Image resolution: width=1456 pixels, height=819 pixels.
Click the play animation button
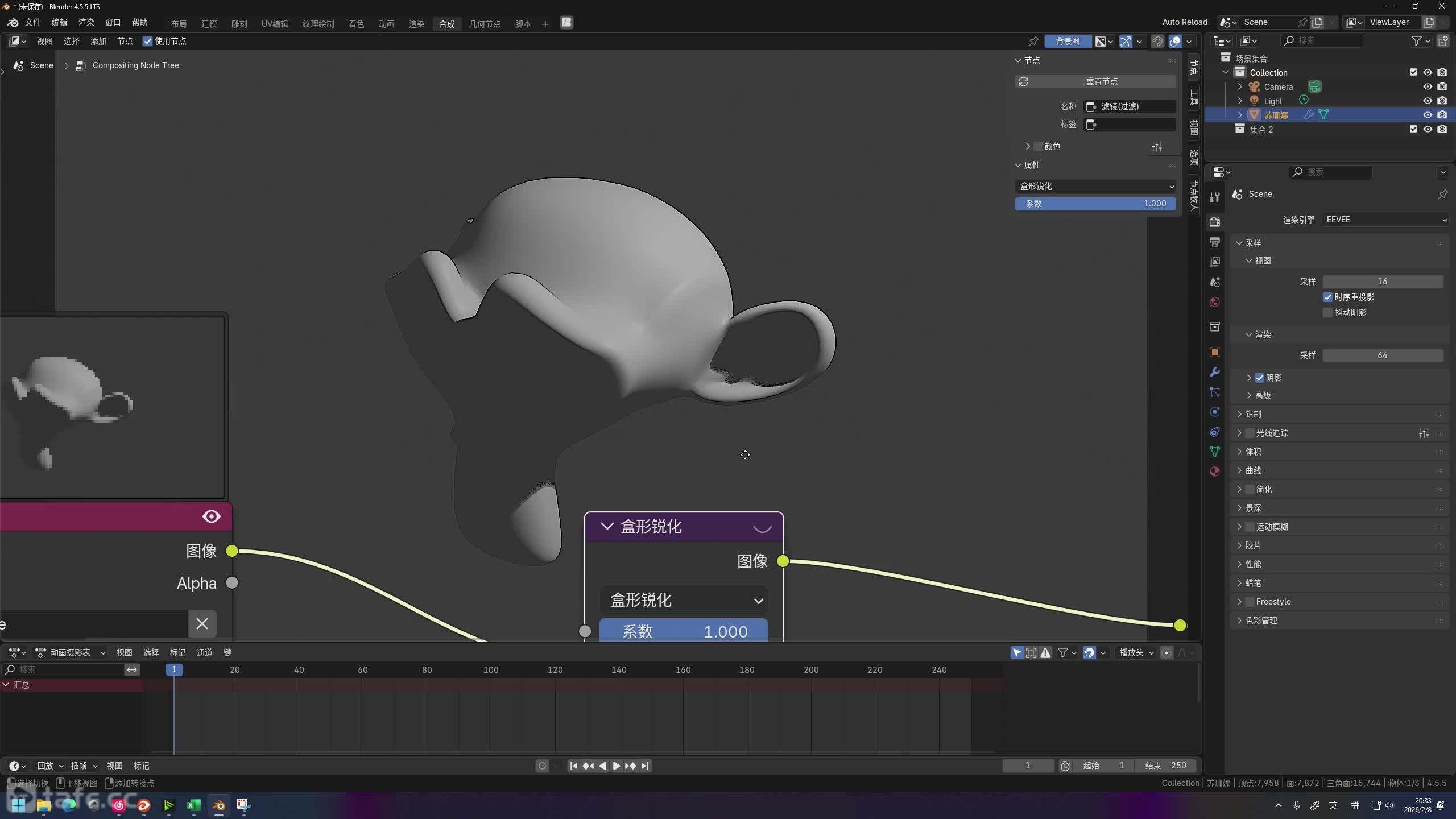pyautogui.click(x=617, y=766)
